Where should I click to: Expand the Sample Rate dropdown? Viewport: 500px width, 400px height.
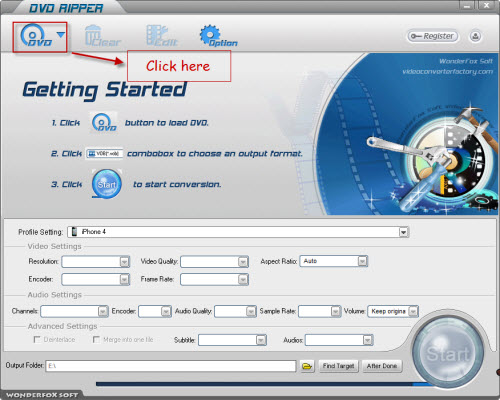coord(335,311)
